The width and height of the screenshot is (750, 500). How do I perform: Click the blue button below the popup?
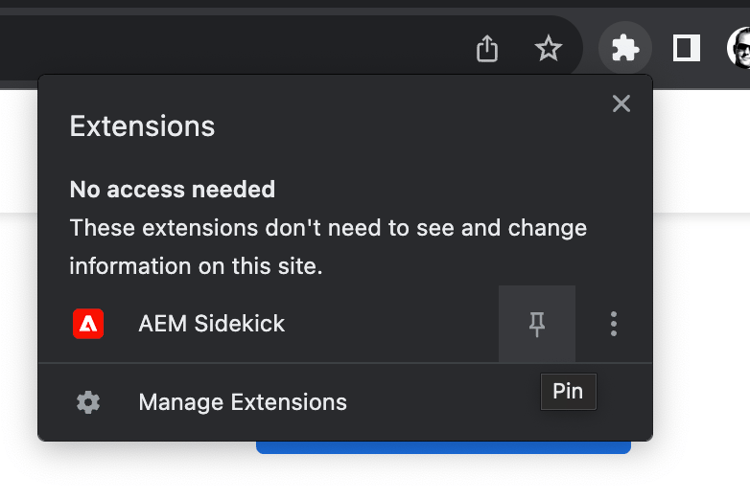point(443,447)
